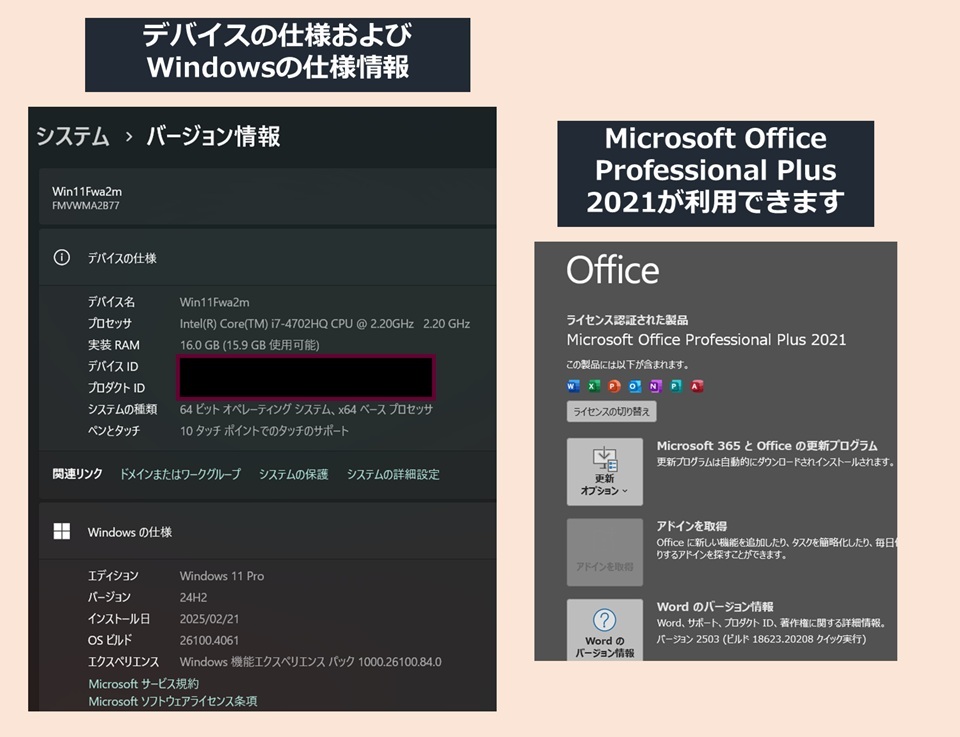Click the greyed アドインを取得 button
Screen dimensions: 960x737
604,552
